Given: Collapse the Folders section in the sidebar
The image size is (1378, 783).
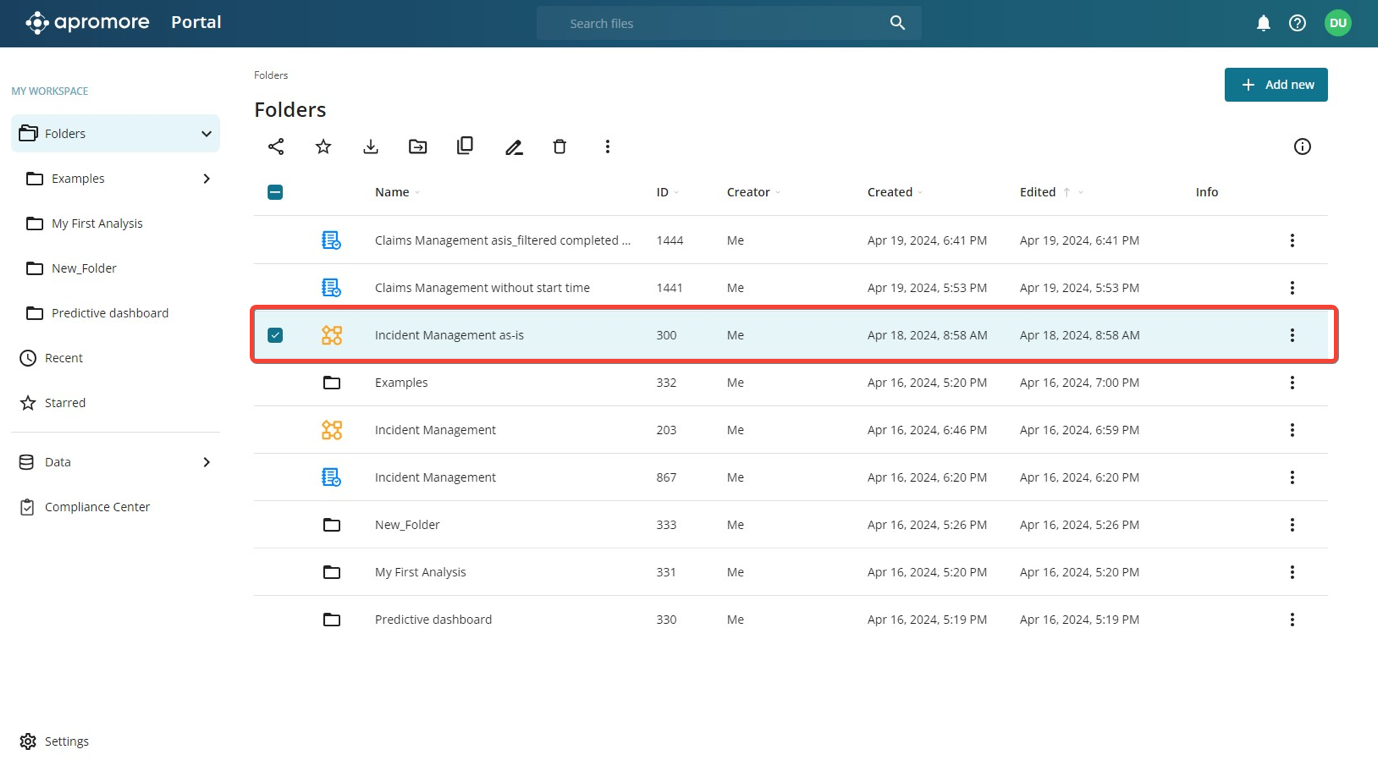Looking at the screenshot, I should [206, 134].
